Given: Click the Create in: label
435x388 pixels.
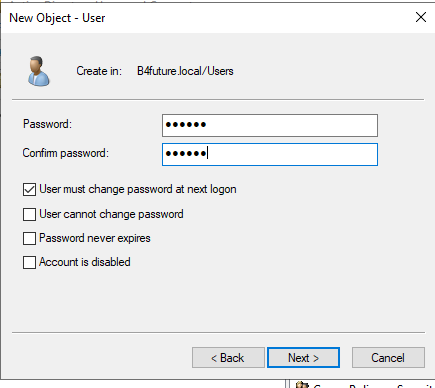Looking at the screenshot, I should 99,71.
